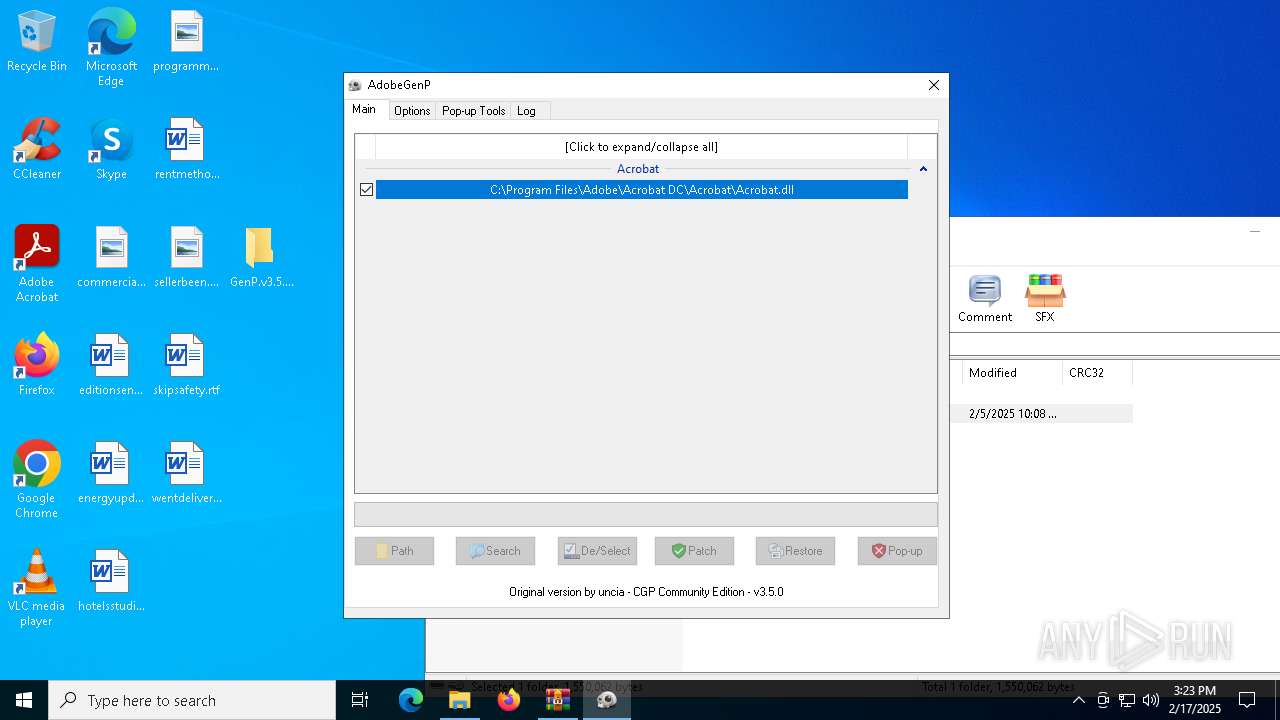The image size is (1280, 720).
Task: Open Microsoft Edge desktop shortcut
Action: click(x=111, y=48)
